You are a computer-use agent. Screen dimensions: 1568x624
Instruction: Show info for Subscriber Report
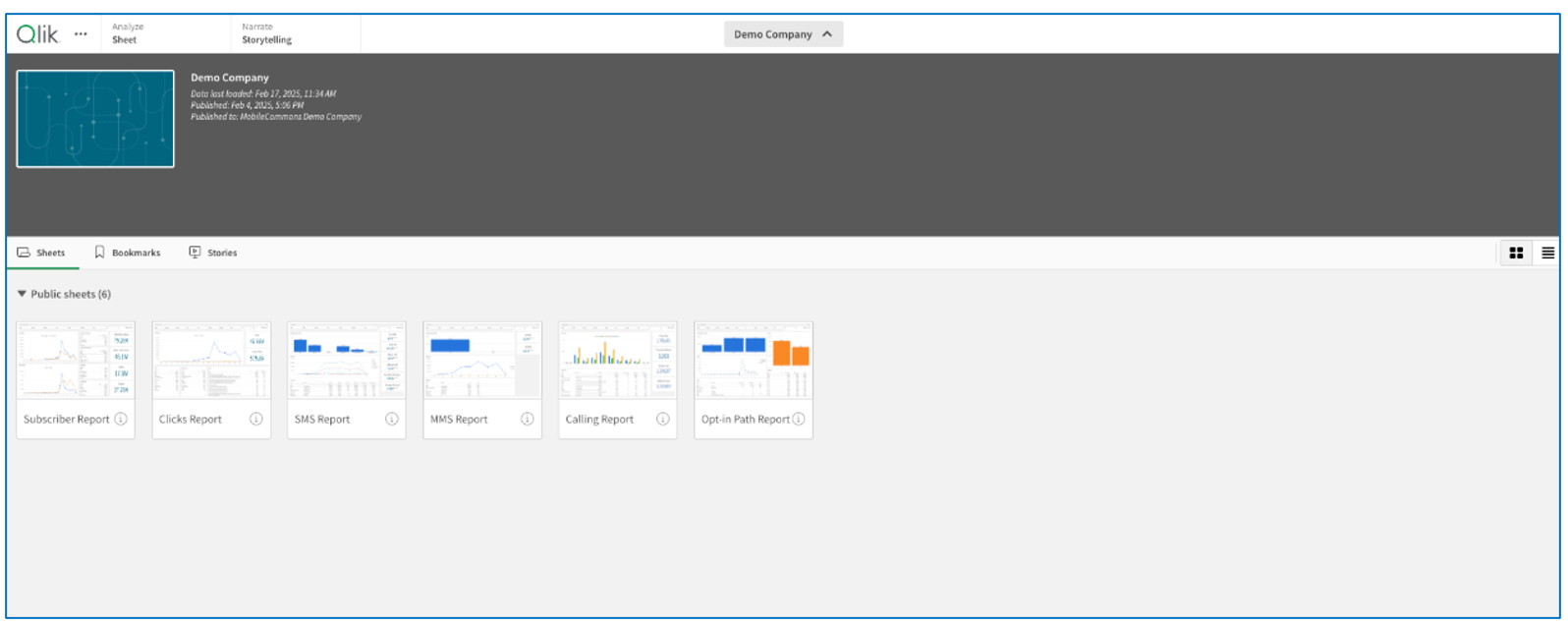click(121, 419)
